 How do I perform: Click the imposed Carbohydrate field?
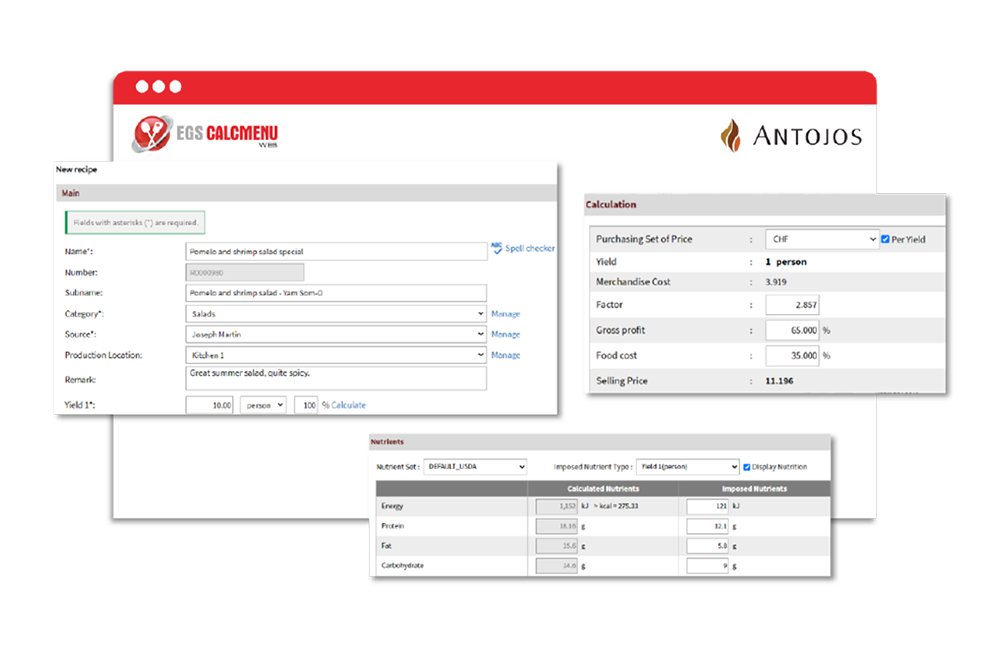tap(707, 566)
